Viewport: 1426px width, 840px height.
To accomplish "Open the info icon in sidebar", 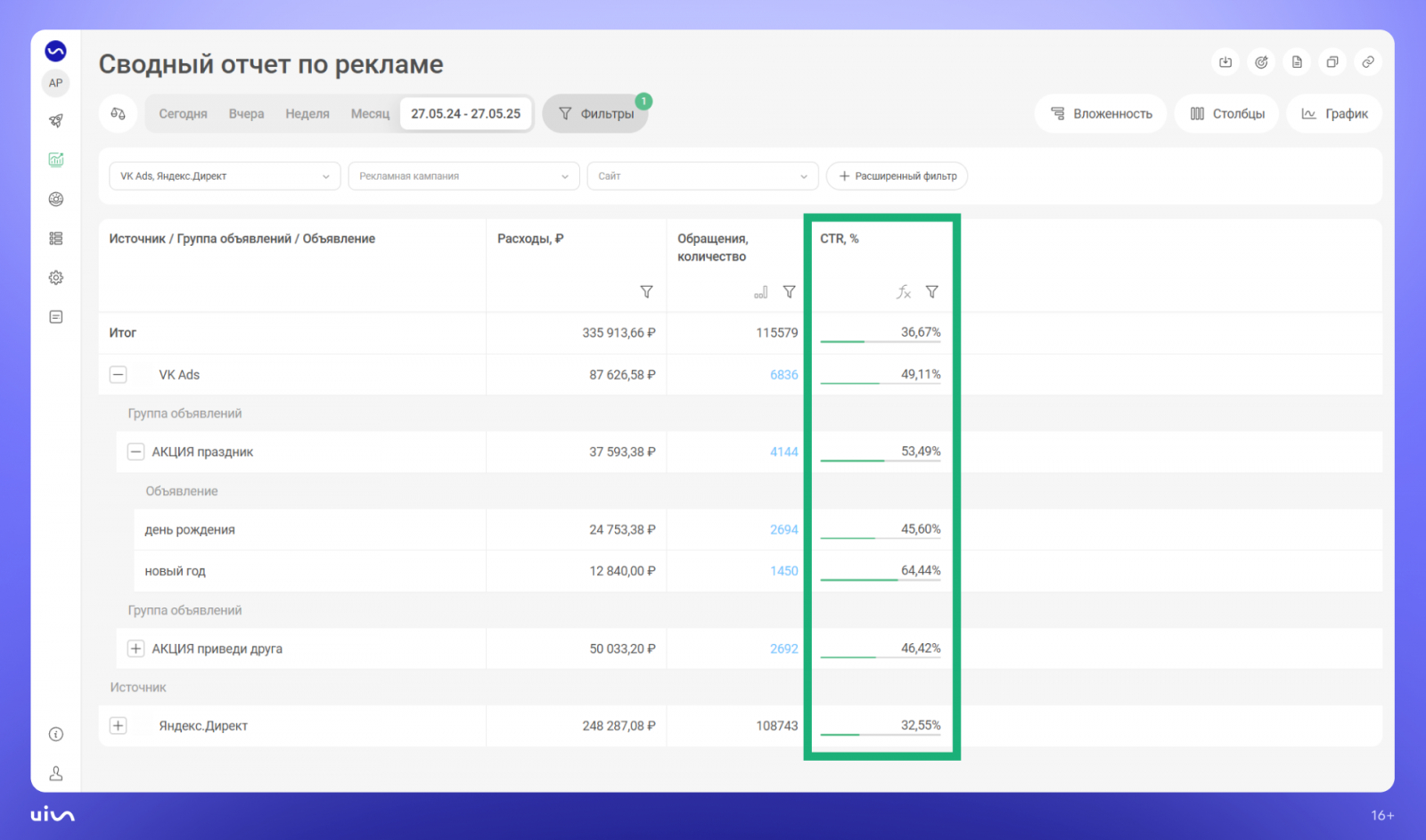I will point(55,734).
